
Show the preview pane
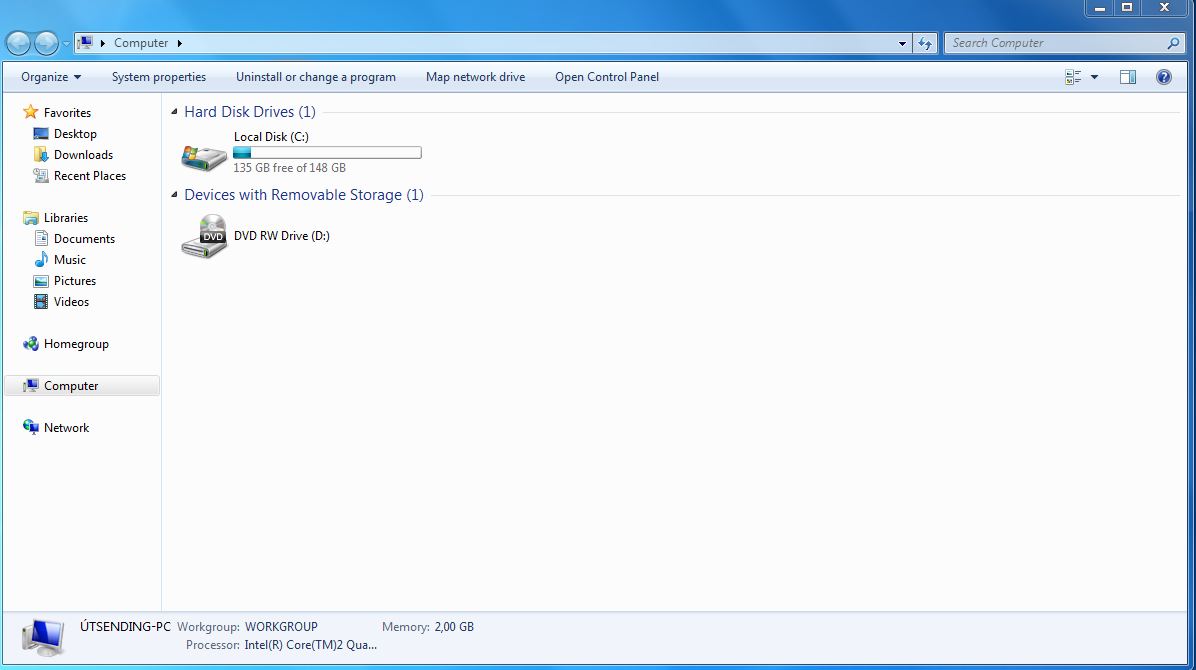pyautogui.click(x=1128, y=76)
